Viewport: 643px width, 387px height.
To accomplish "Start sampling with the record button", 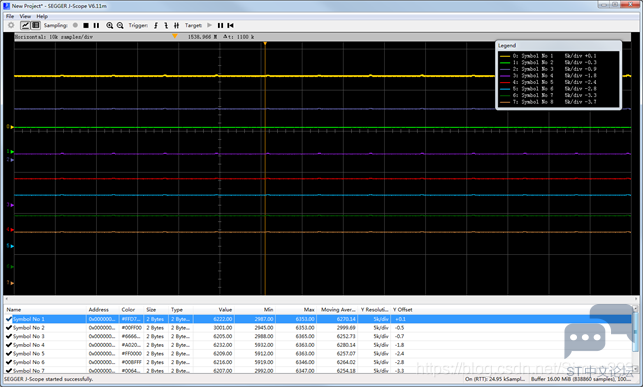I will coord(75,25).
